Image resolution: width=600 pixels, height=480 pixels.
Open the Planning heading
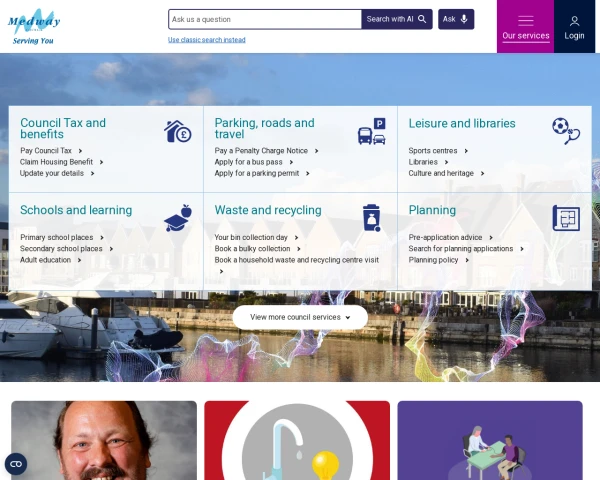(432, 210)
